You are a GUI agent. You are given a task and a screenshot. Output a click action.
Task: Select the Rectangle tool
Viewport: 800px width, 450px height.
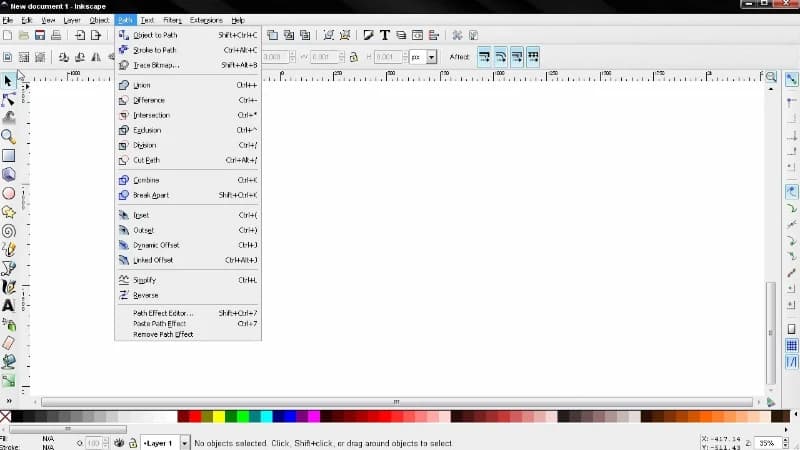point(8,155)
